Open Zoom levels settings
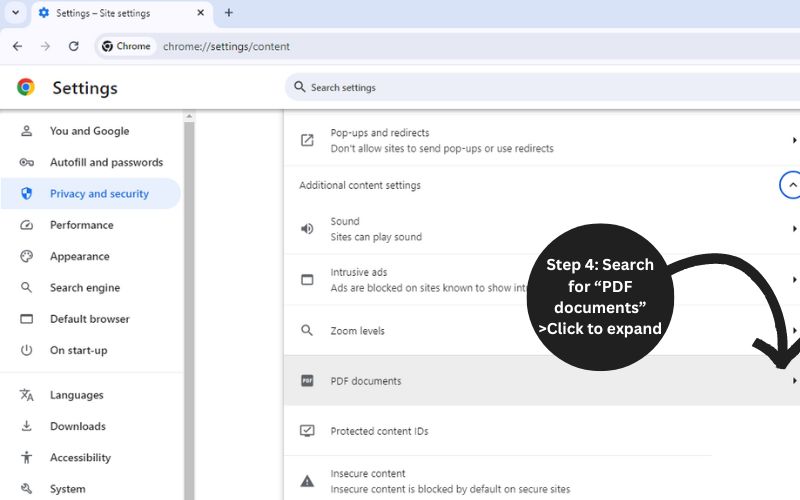 coord(542,331)
